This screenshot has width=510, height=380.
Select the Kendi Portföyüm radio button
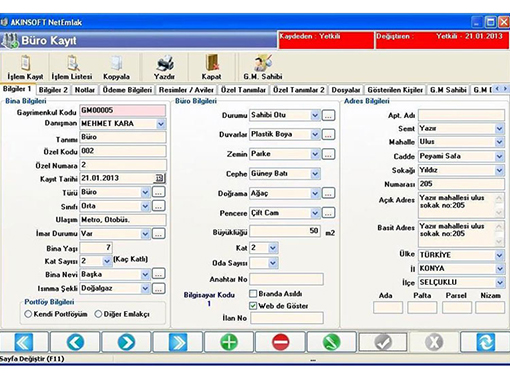click(28, 314)
